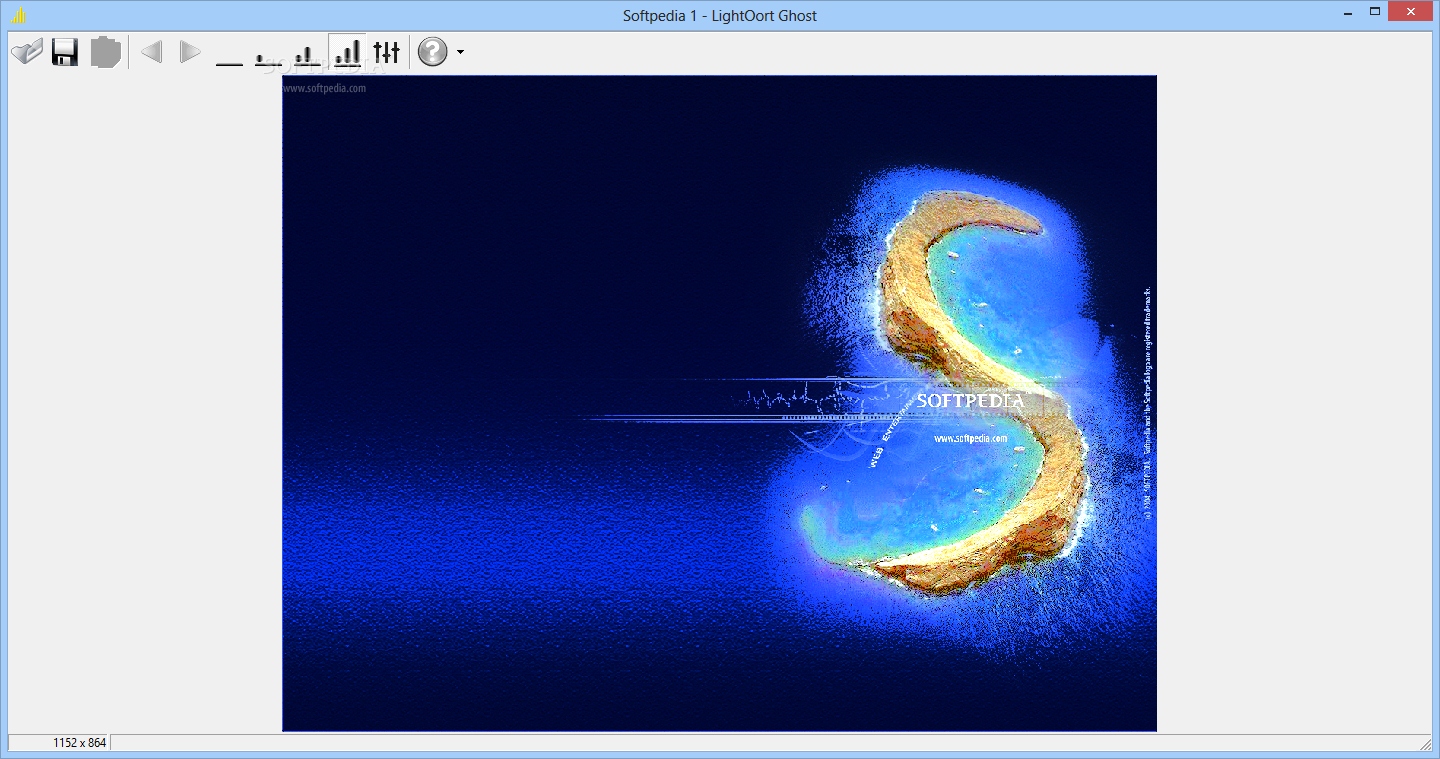Select the three-bar high level effect
The width and height of the screenshot is (1440, 759).
pyautogui.click(x=346, y=52)
